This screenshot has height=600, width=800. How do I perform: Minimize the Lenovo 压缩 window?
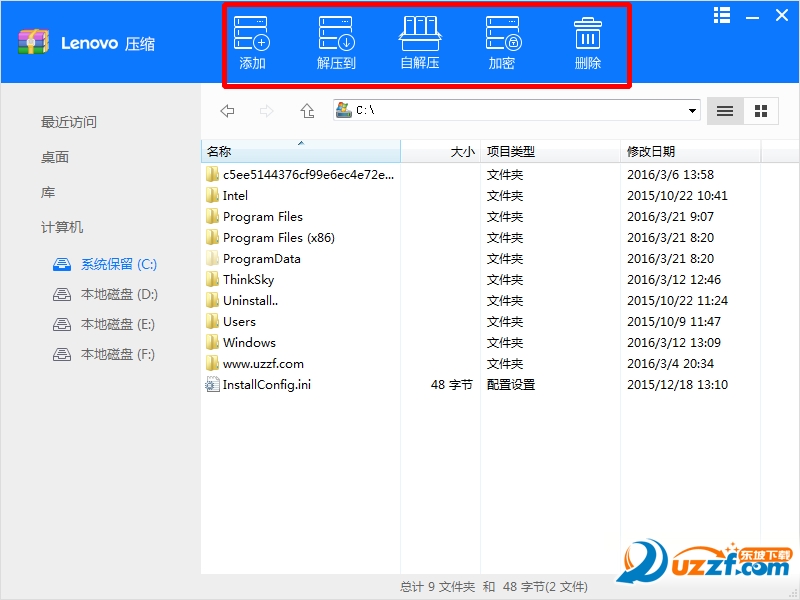752,17
